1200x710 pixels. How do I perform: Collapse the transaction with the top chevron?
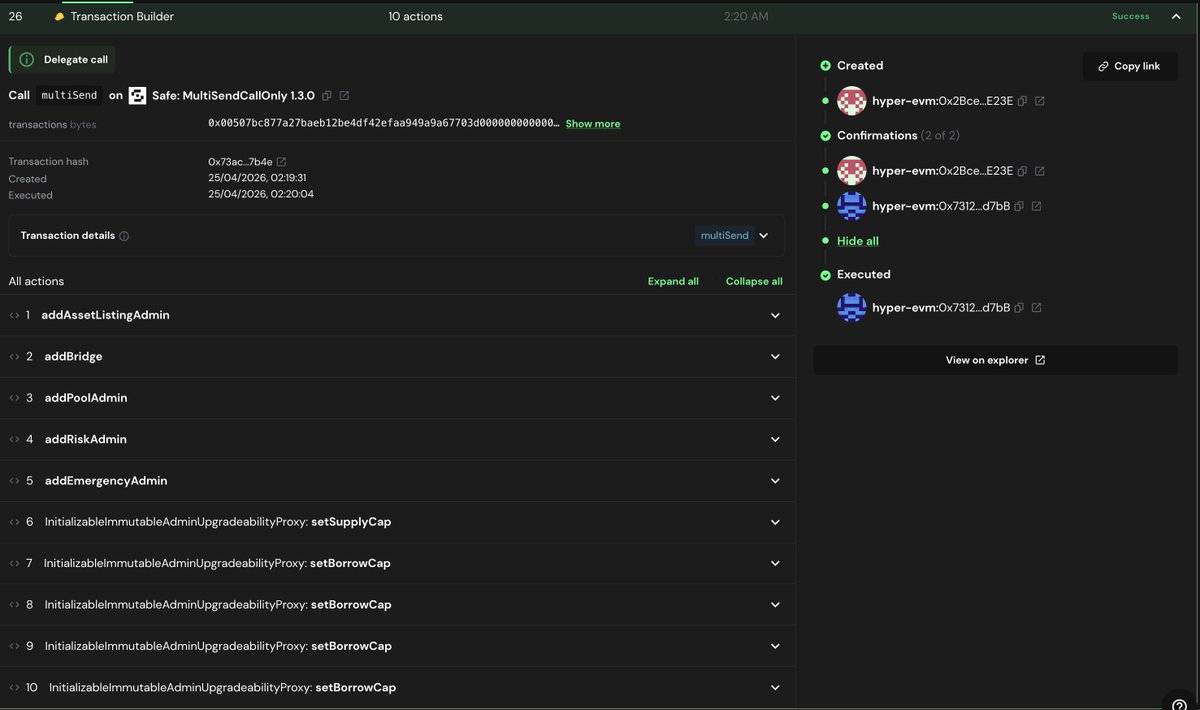tap(1175, 15)
